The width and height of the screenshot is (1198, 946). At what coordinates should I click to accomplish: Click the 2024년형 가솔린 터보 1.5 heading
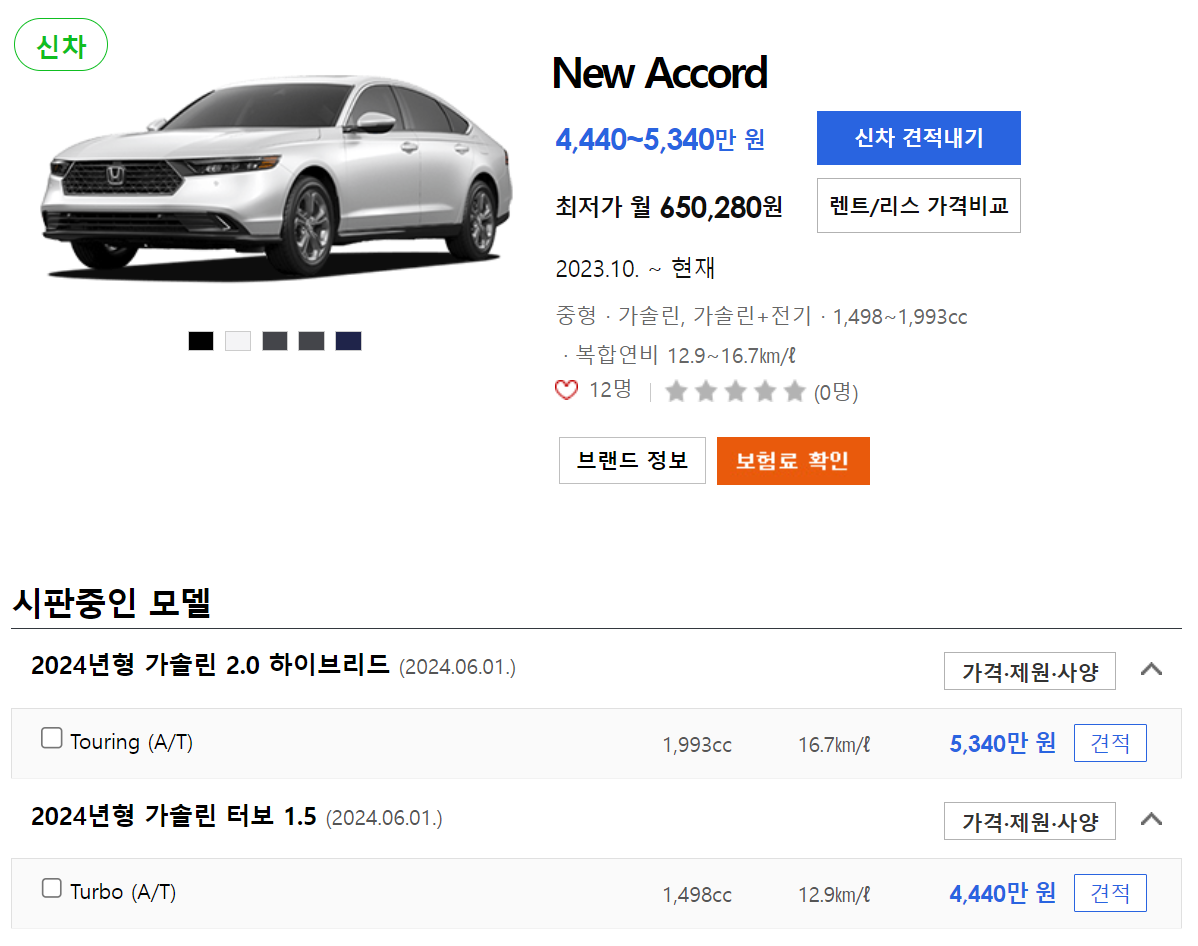(173, 816)
